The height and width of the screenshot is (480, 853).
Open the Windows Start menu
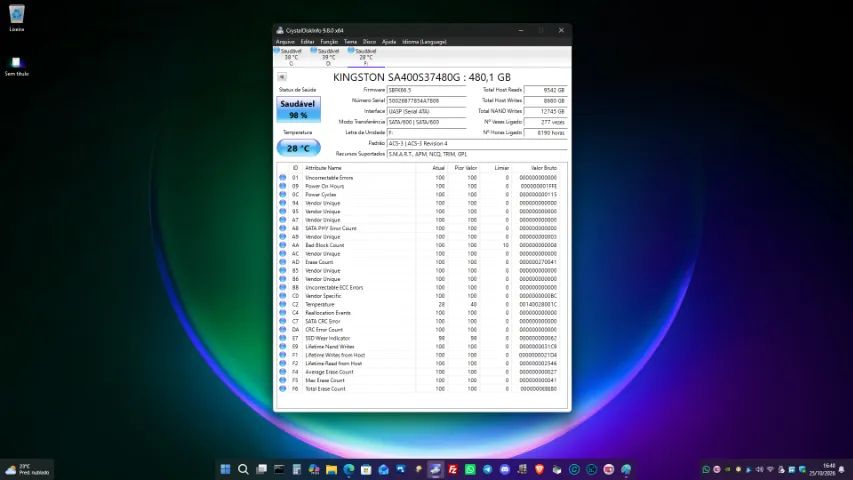tap(225, 469)
